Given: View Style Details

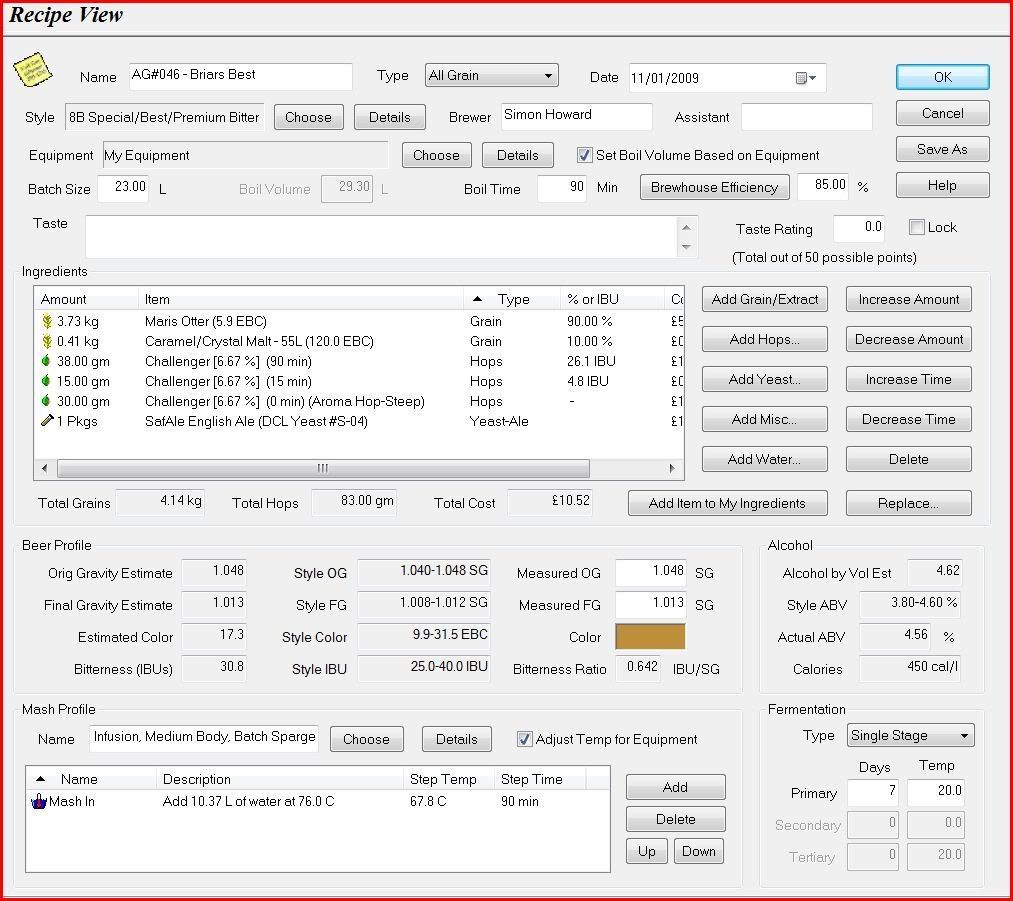Looking at the screenshot, I should [x=390, y=117].
